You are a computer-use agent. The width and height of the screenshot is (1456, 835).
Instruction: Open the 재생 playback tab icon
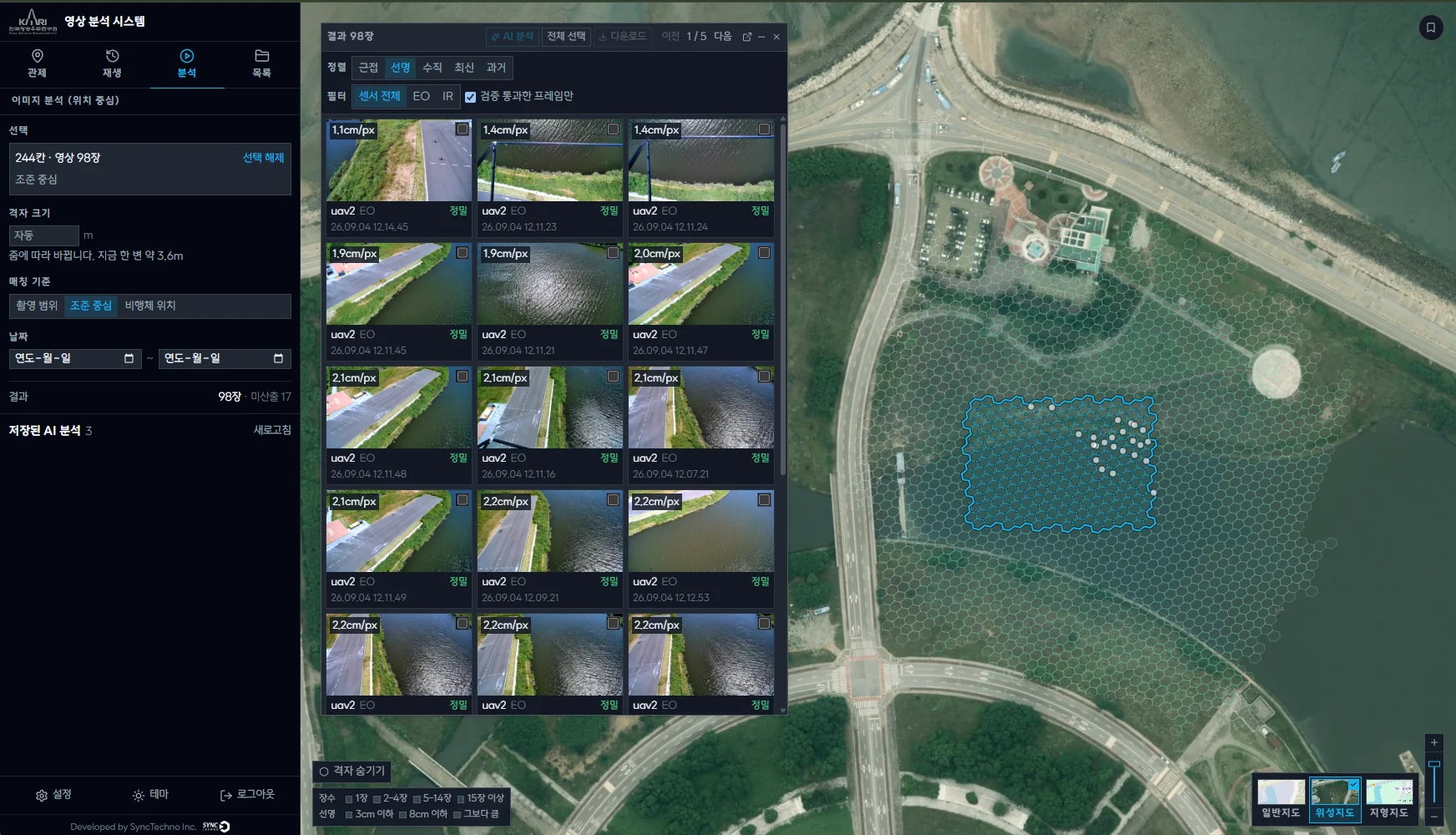click(112, 56)
